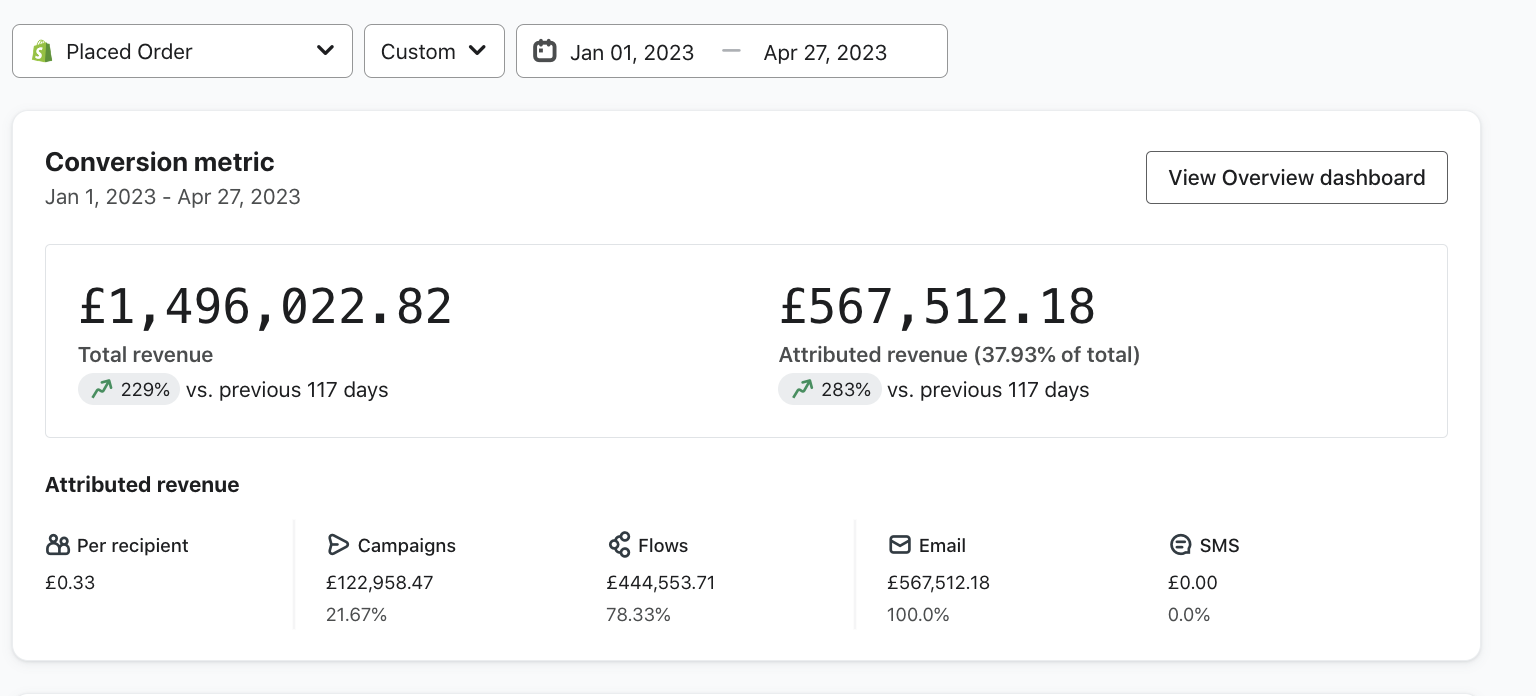The image size is (1536, 696).
Task: Click the £0.33 per recipient value
Action: point(70,583)
